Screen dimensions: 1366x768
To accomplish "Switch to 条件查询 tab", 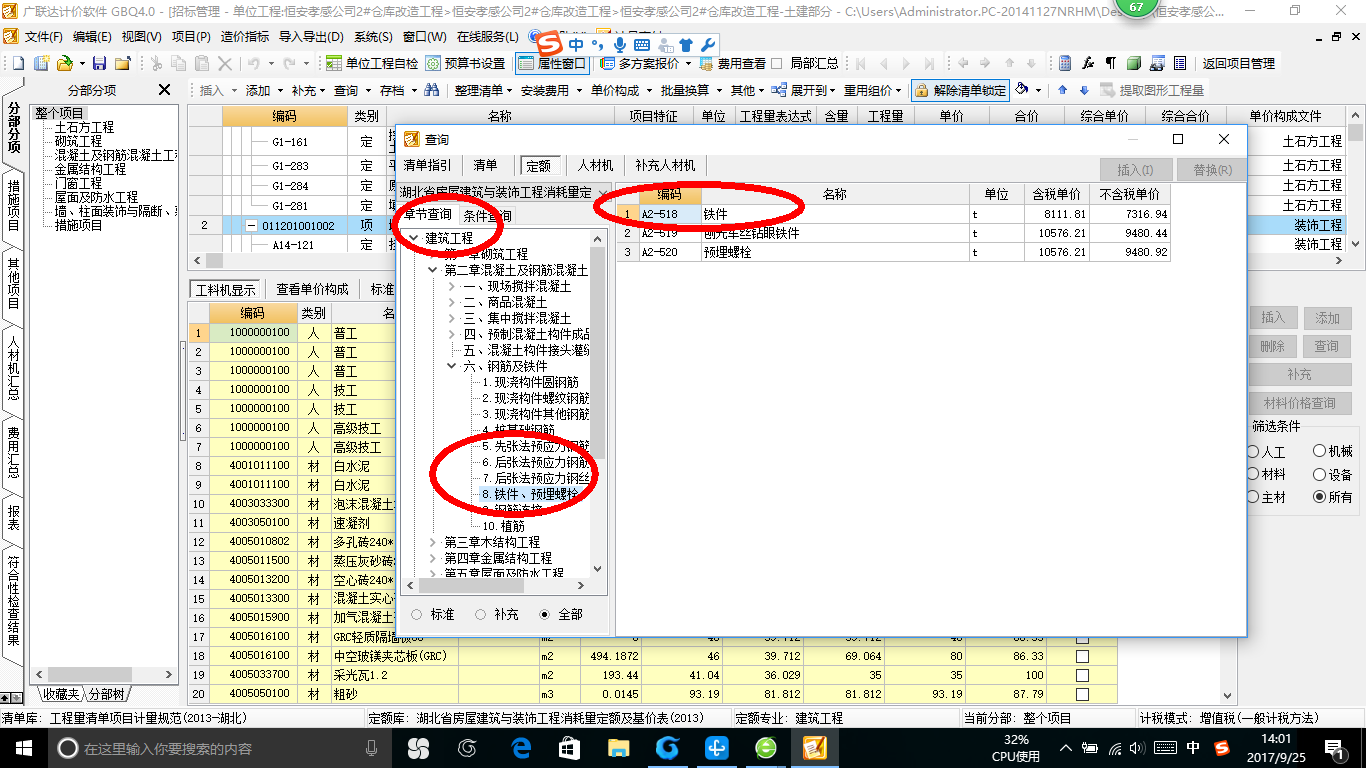I will (487, 215).
